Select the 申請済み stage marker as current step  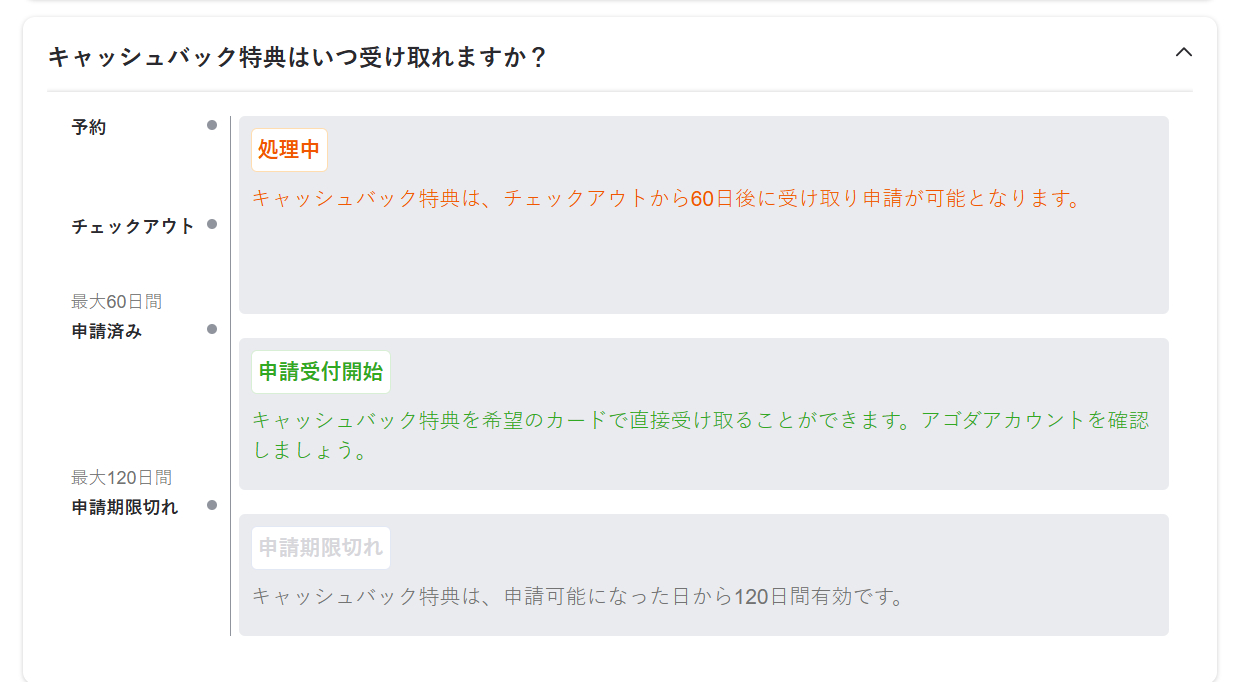(210, 330)
